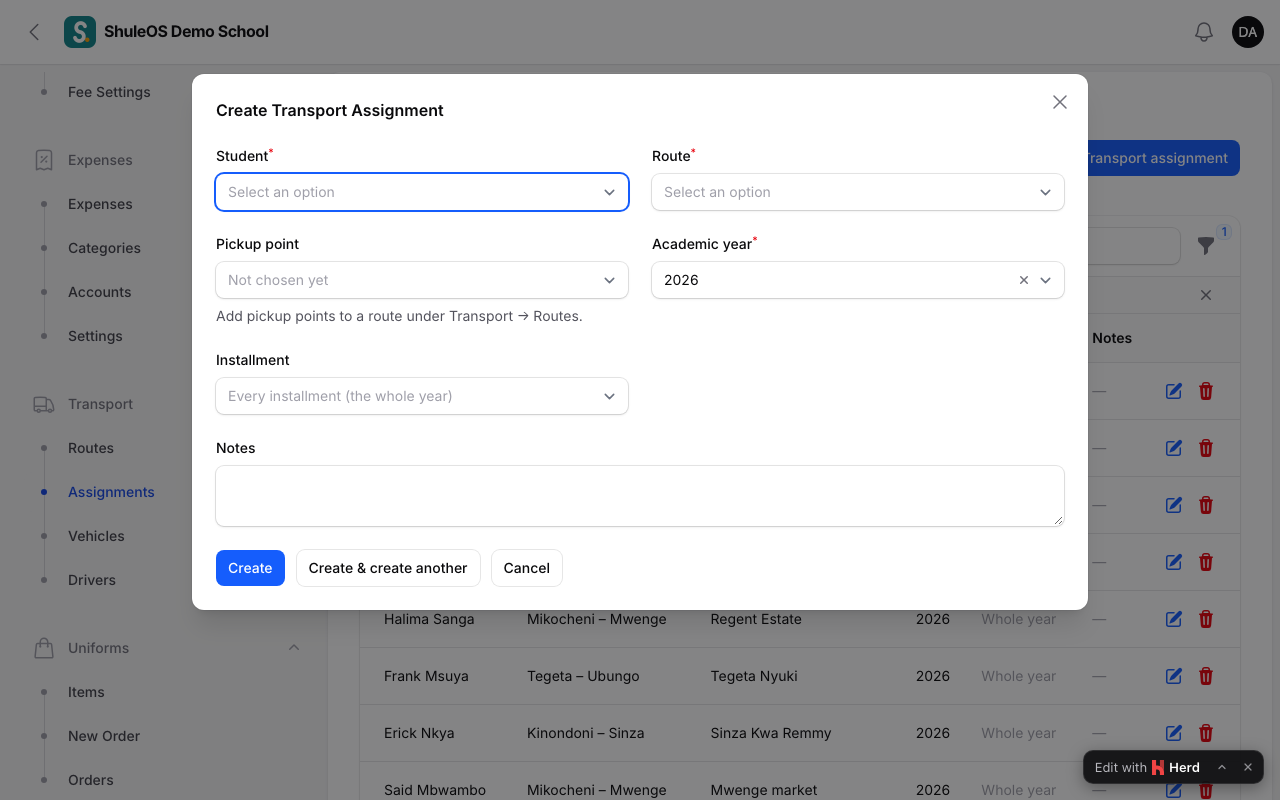1280x800 pixels.
Task: Open Uniforms Items page
Action: click(86, 692)
